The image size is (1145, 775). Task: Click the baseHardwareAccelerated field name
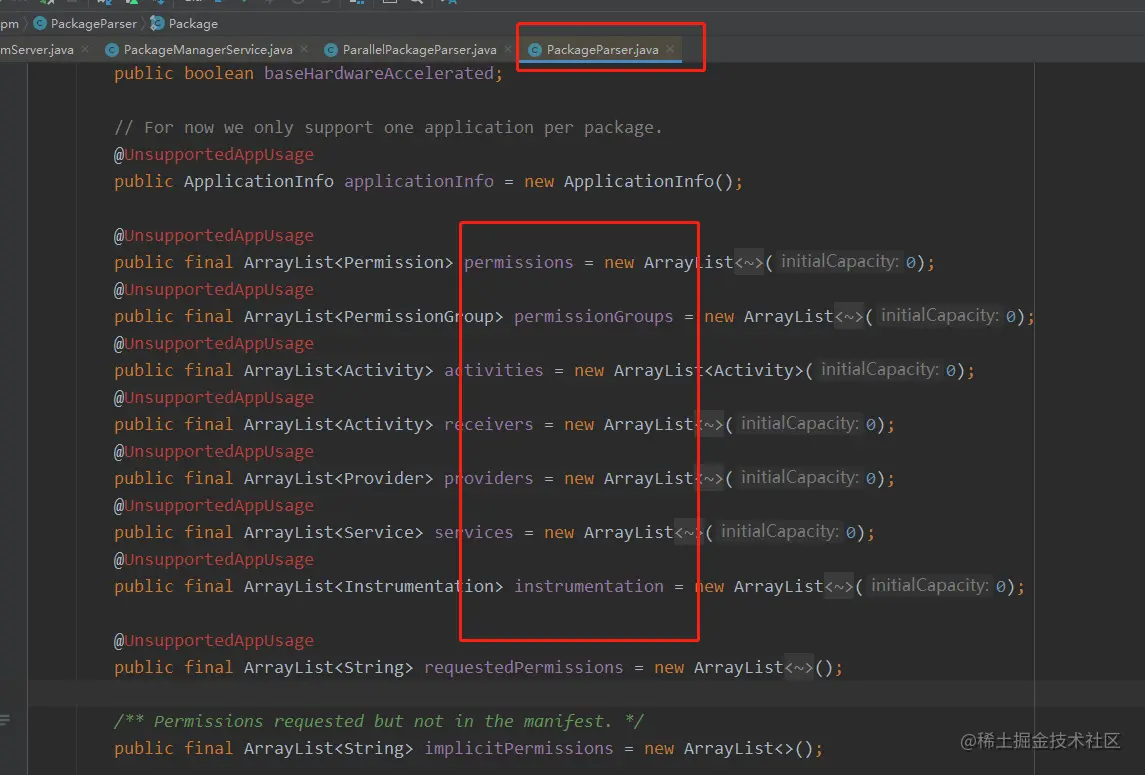(x=379, y=73)
